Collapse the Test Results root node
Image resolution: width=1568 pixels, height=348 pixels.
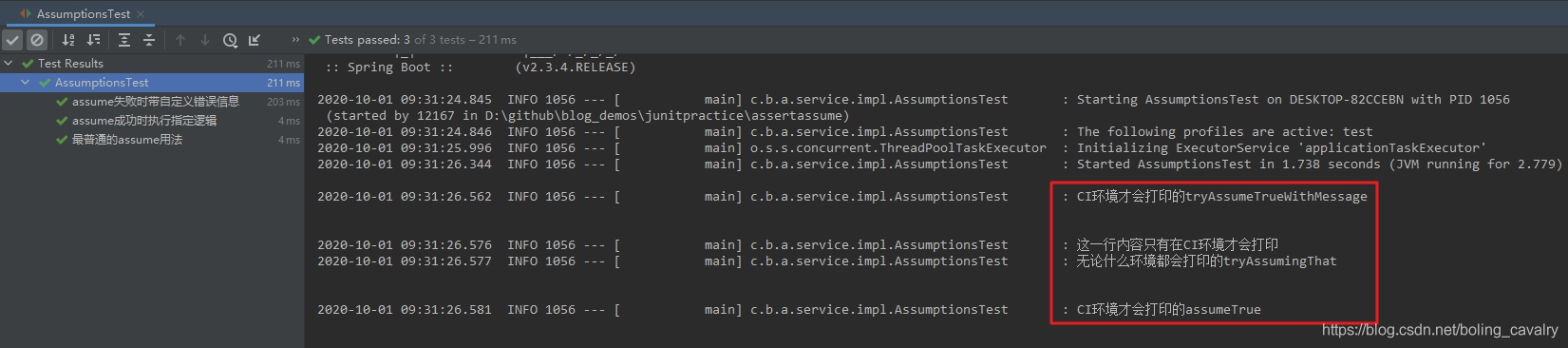coord(9,64)
